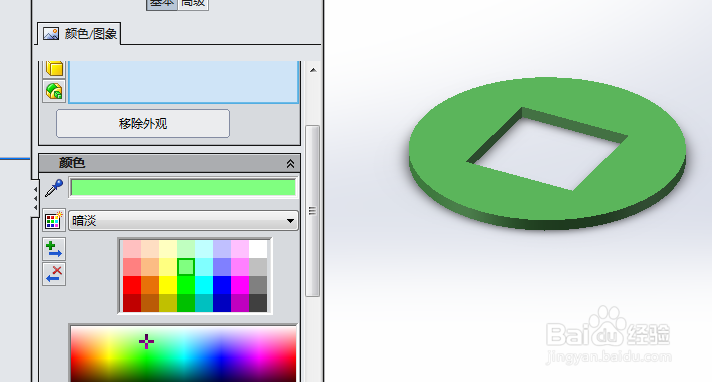Choose the brown-orange swatch
Viewport: 712px width, 382px height.
coord(150,303)
